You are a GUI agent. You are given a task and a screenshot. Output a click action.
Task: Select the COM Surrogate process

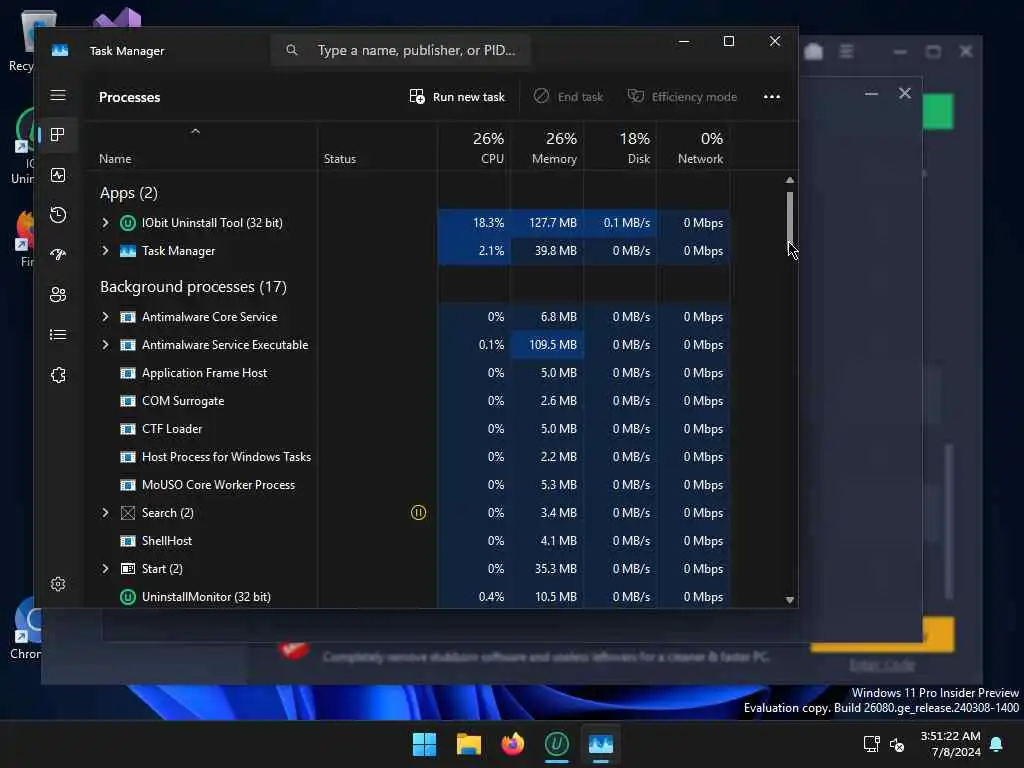coord(410,401)
